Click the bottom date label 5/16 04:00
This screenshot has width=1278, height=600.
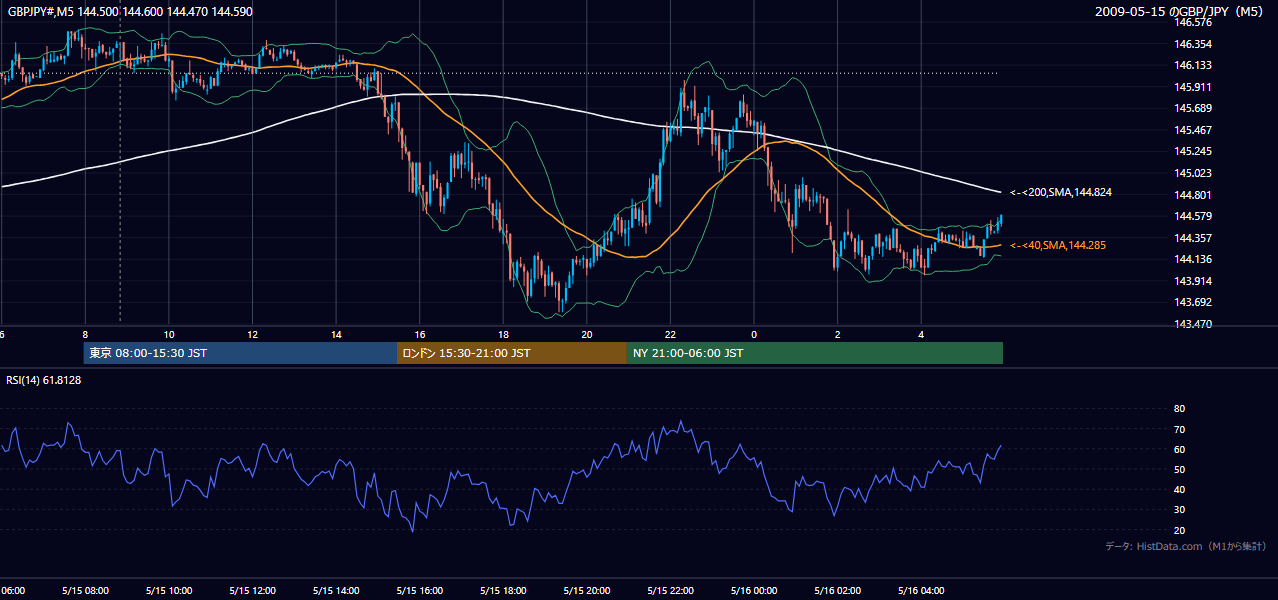(x=922, y=590)
